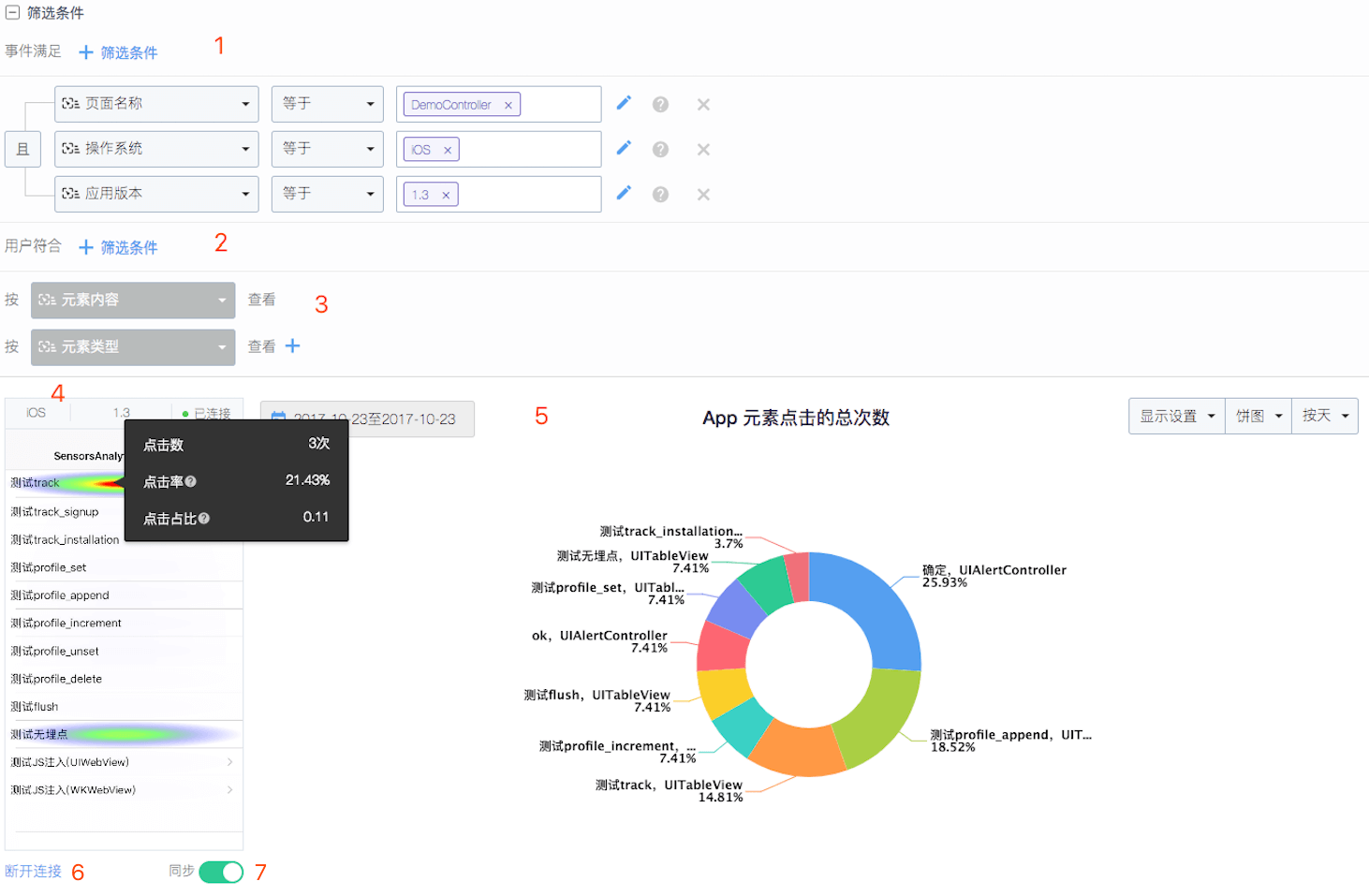Open the 显示设置 dropdown

click(1177, 416)
